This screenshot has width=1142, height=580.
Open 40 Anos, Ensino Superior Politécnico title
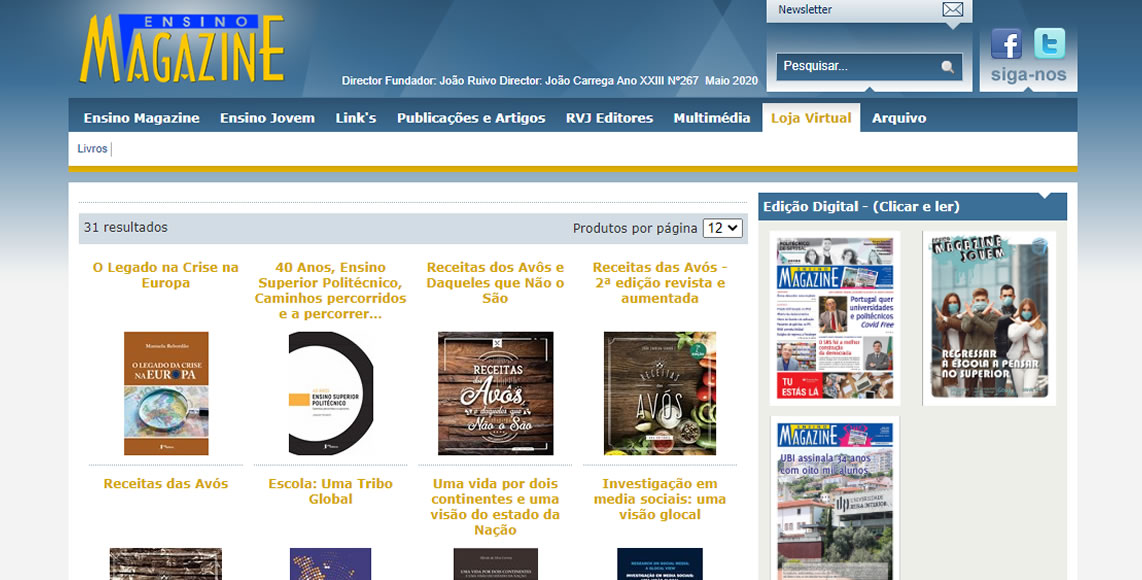pyautogui.click(x=331, y=291)
